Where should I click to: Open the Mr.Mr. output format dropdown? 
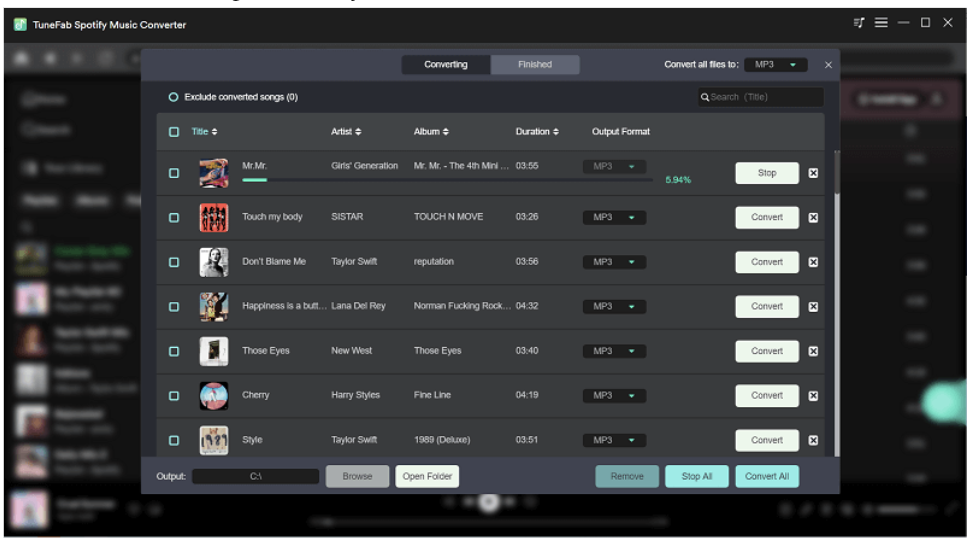[x=614, y=166]
